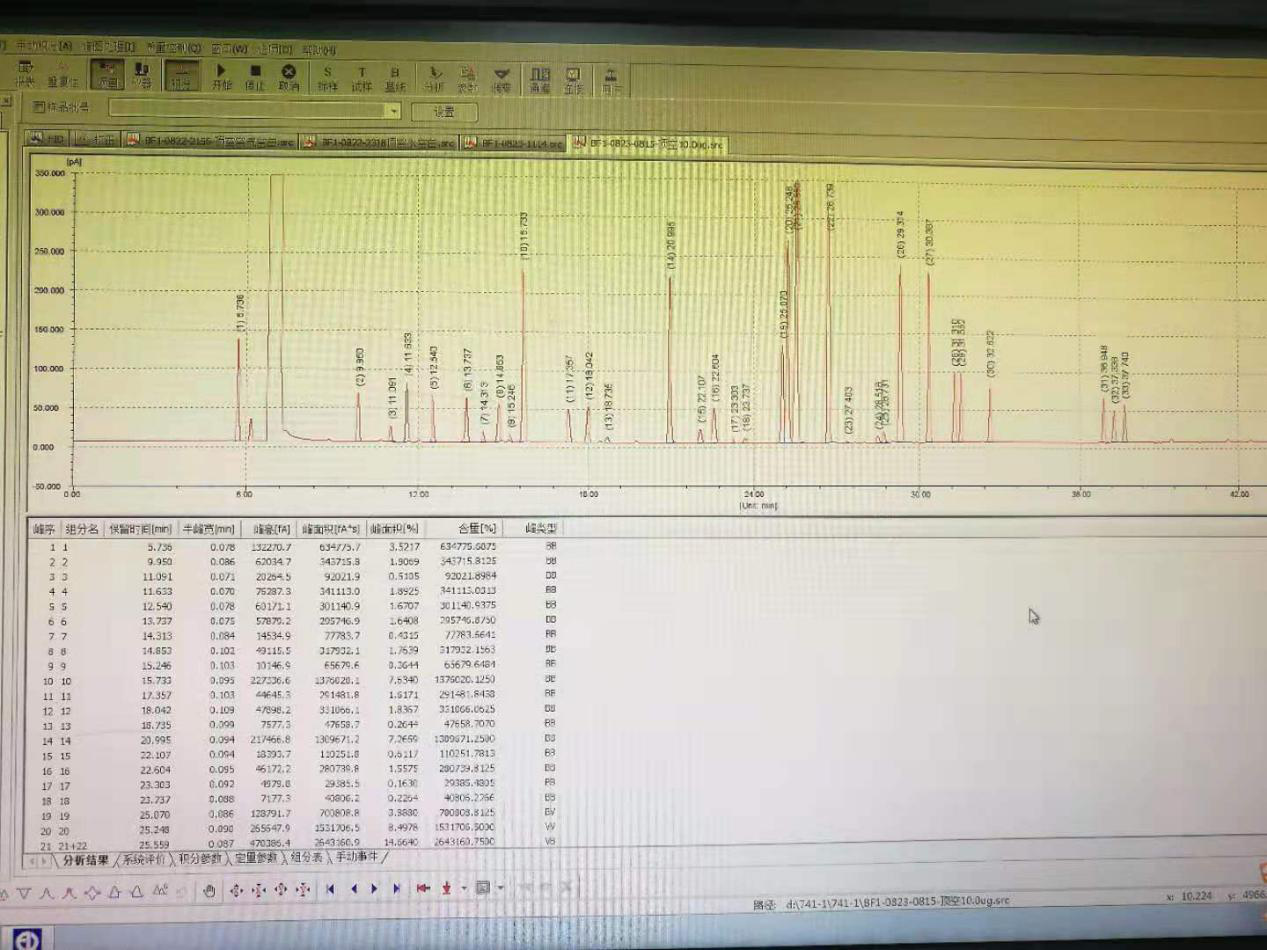Expand the 样品编号 combo box dropdown
This screenshot has width=1267, height=950.
coord(394,110)
